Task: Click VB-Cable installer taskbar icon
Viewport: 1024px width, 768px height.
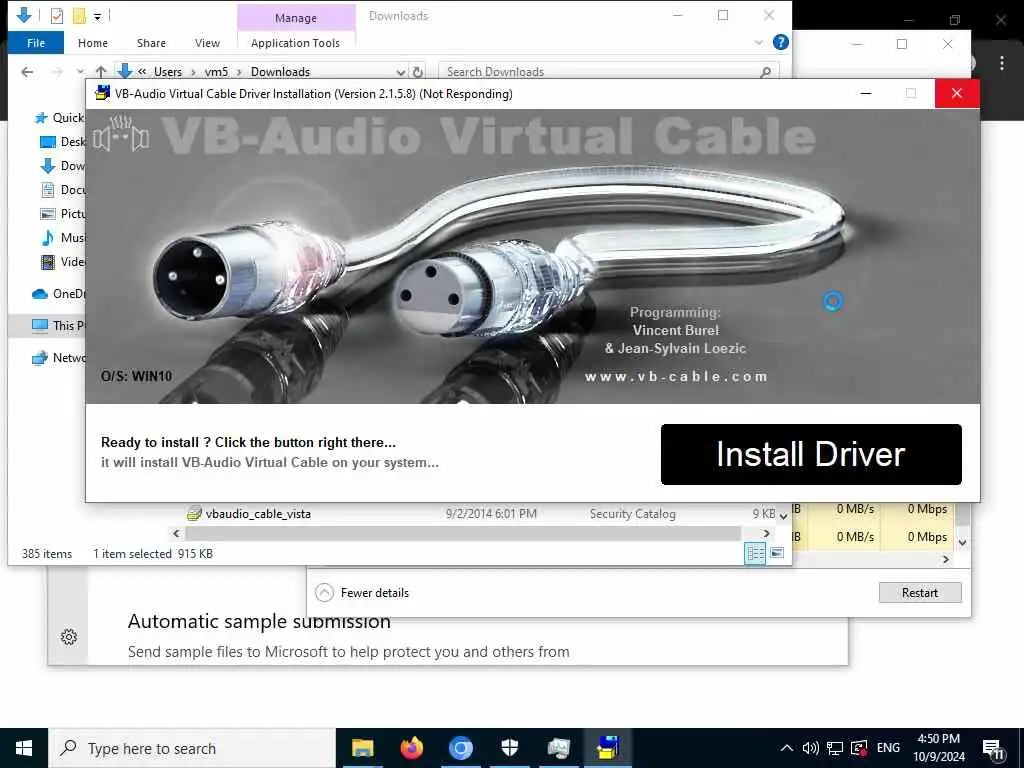Action: [608, 748]
